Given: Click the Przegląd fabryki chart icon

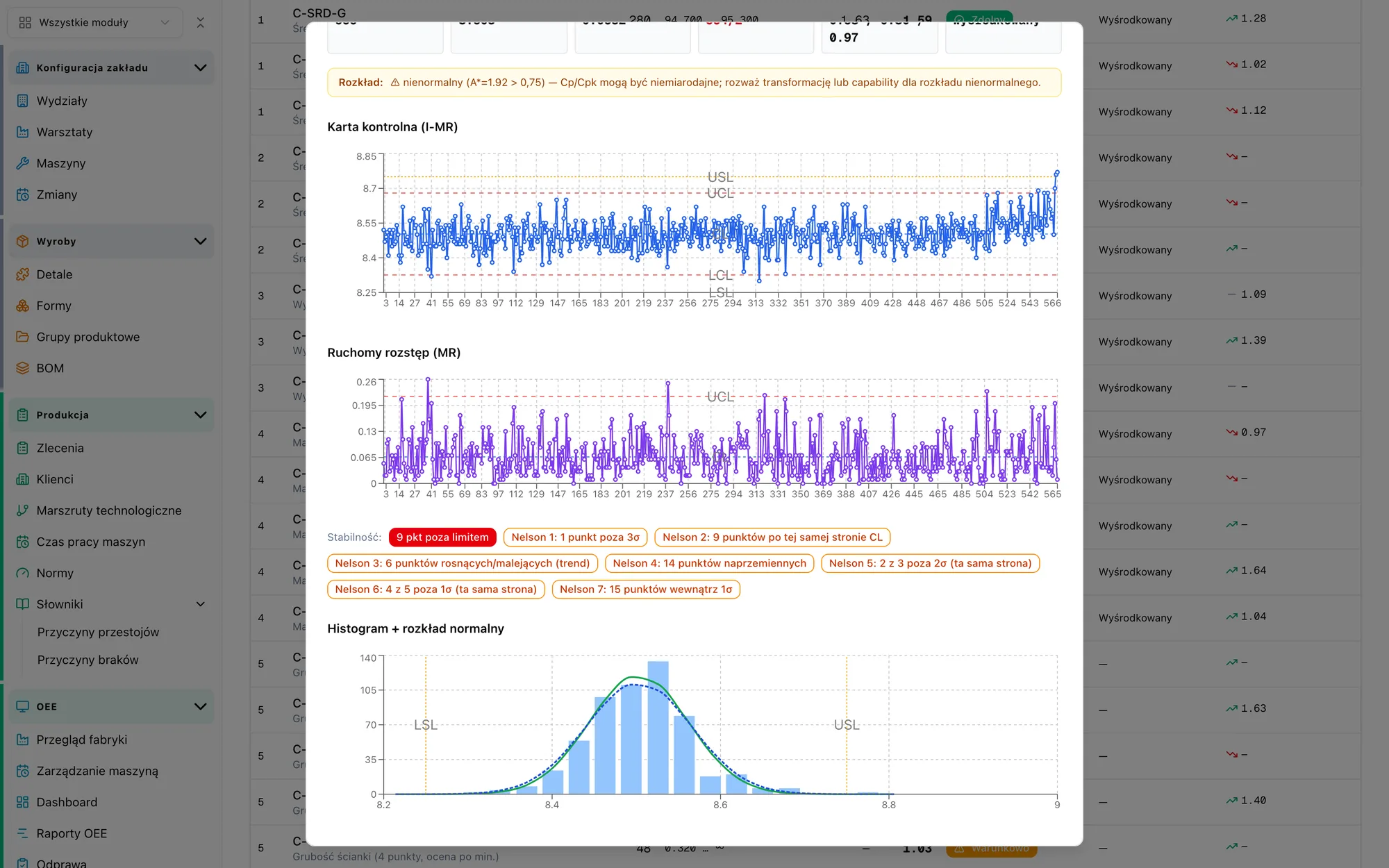Looking at the screenshot, I should click(x=23, y=740).
